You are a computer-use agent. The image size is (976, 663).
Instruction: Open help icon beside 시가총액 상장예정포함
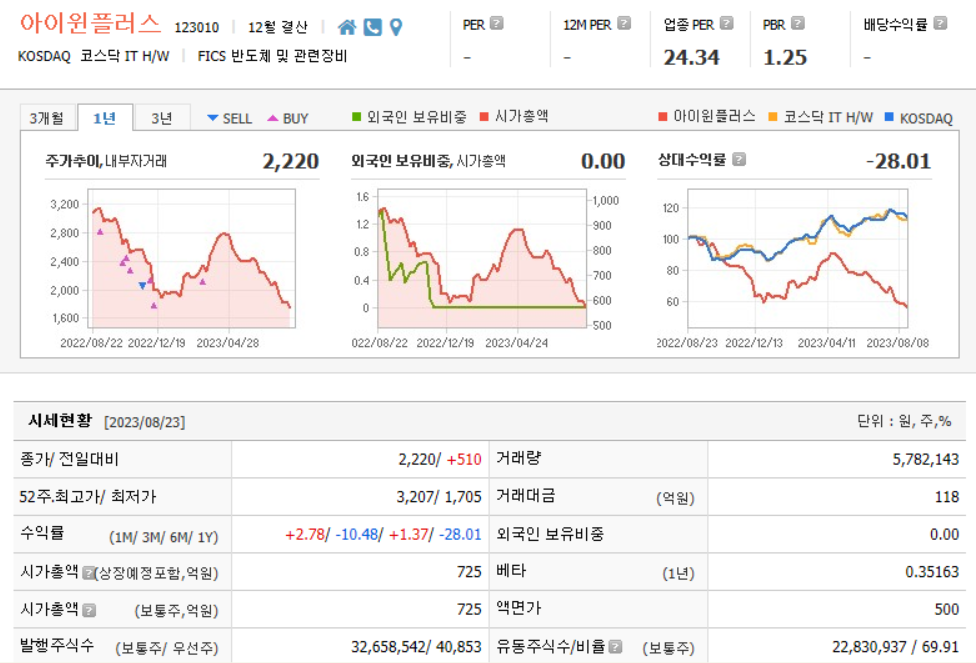tap(88, 573)
